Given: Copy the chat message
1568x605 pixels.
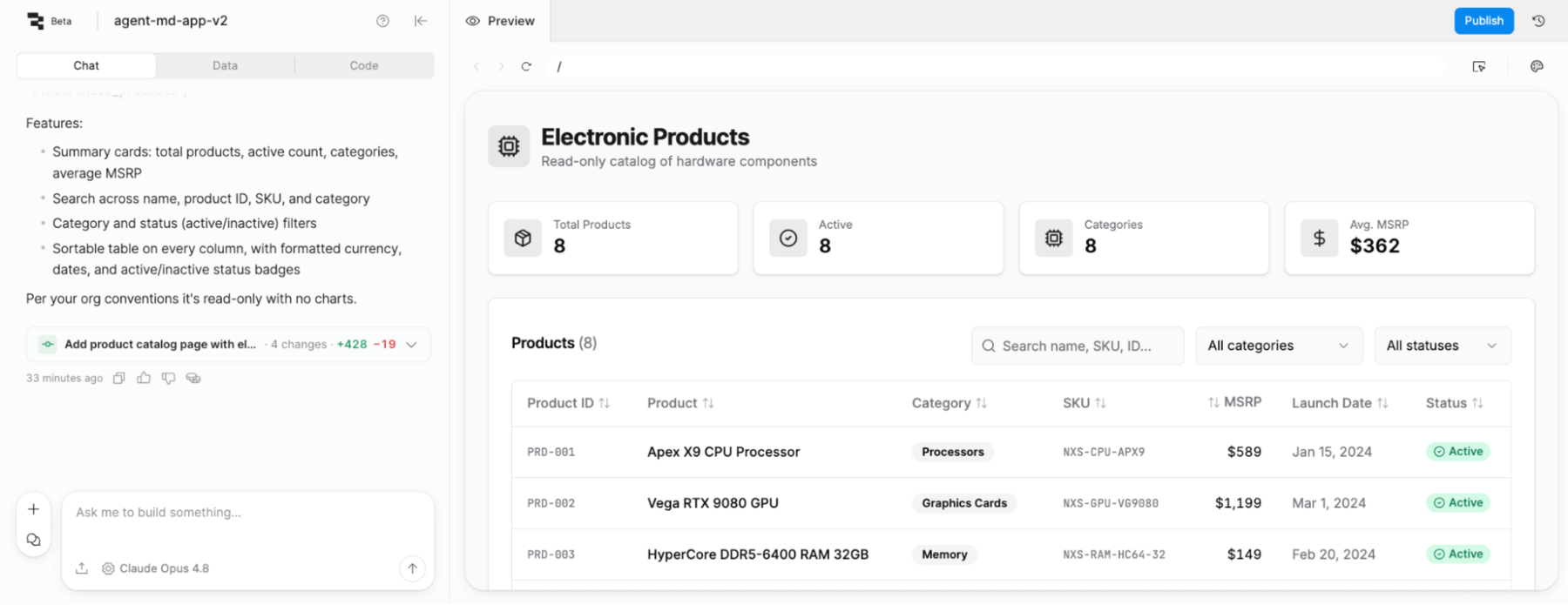Looking at the screenshot, I should click(119, 378).
